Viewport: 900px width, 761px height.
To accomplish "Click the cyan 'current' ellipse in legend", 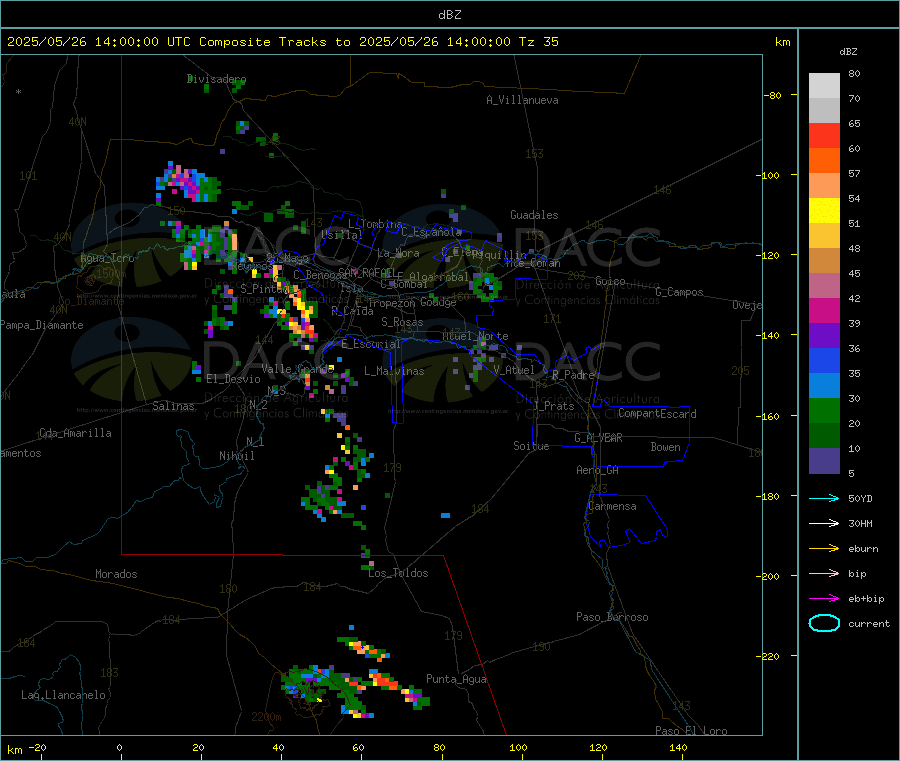I will (824, 623).
